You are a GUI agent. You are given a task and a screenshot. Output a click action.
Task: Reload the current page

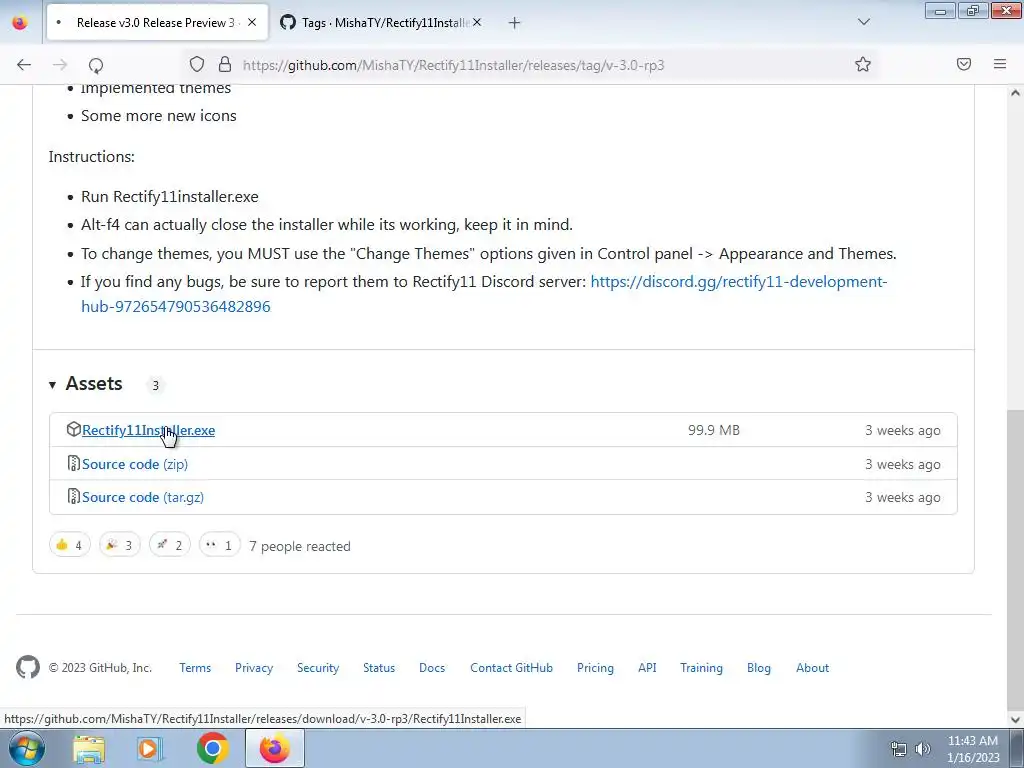click(x=96, y=65)
